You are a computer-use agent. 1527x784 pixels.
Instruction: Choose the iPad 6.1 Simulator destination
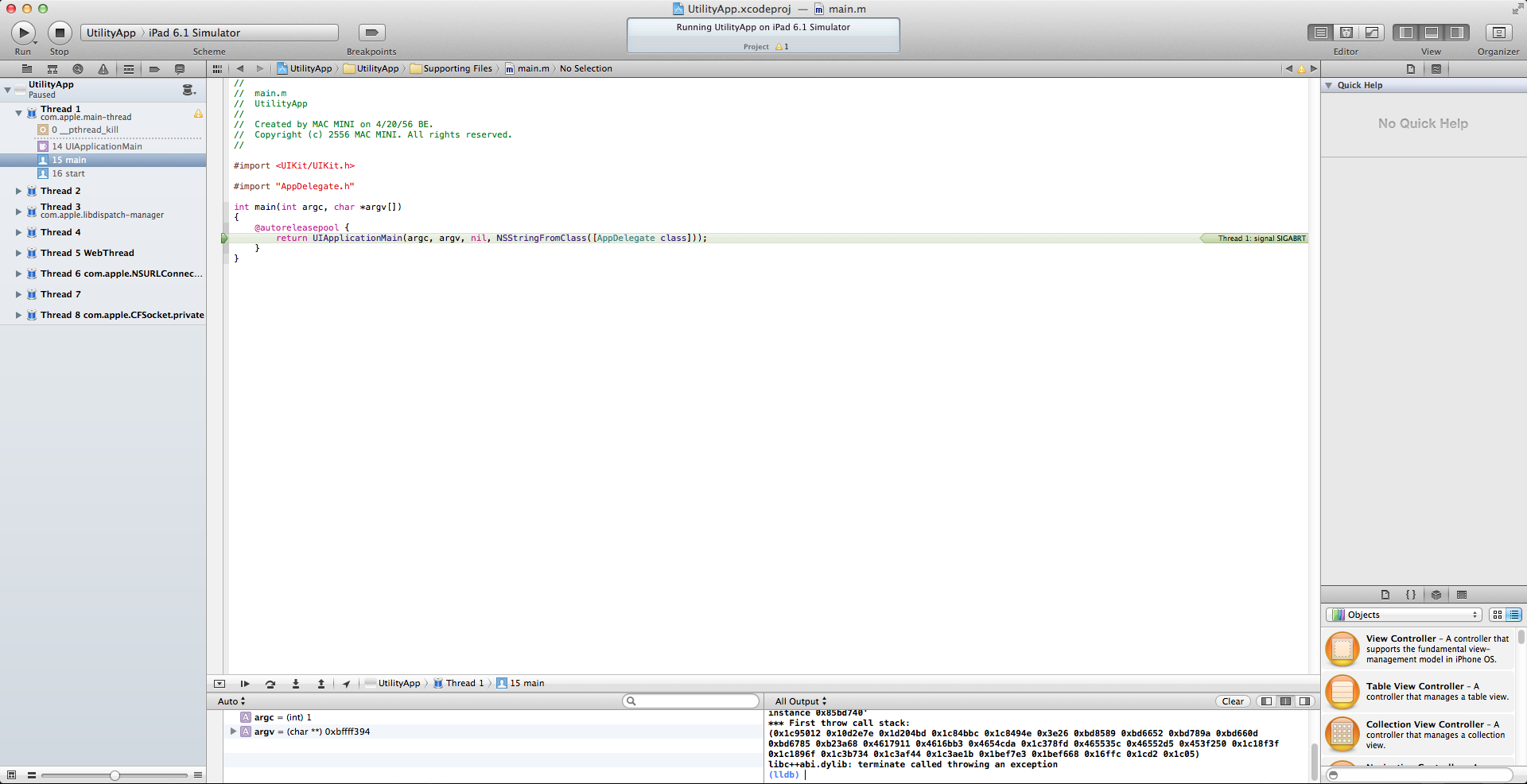[x=194, y=33]
